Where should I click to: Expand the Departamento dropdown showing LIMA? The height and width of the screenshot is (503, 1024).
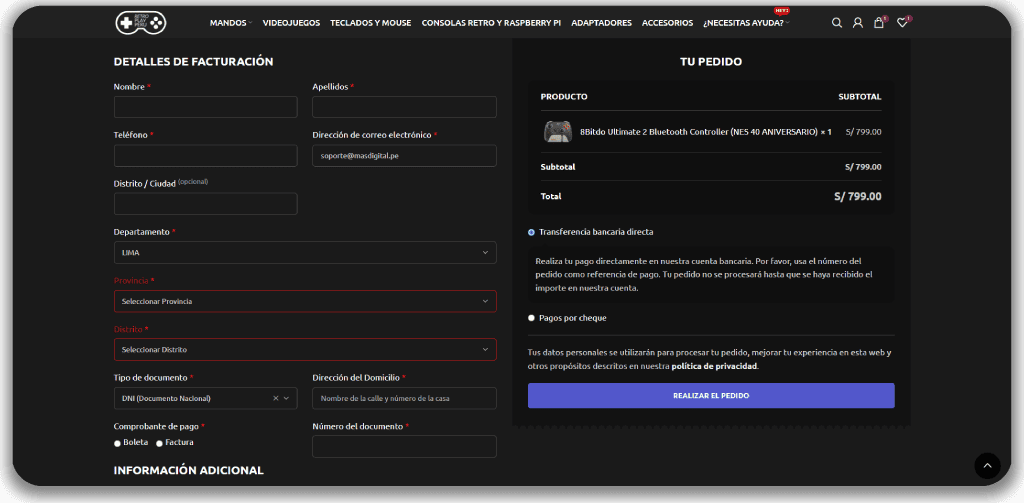[x=305, y=253]
